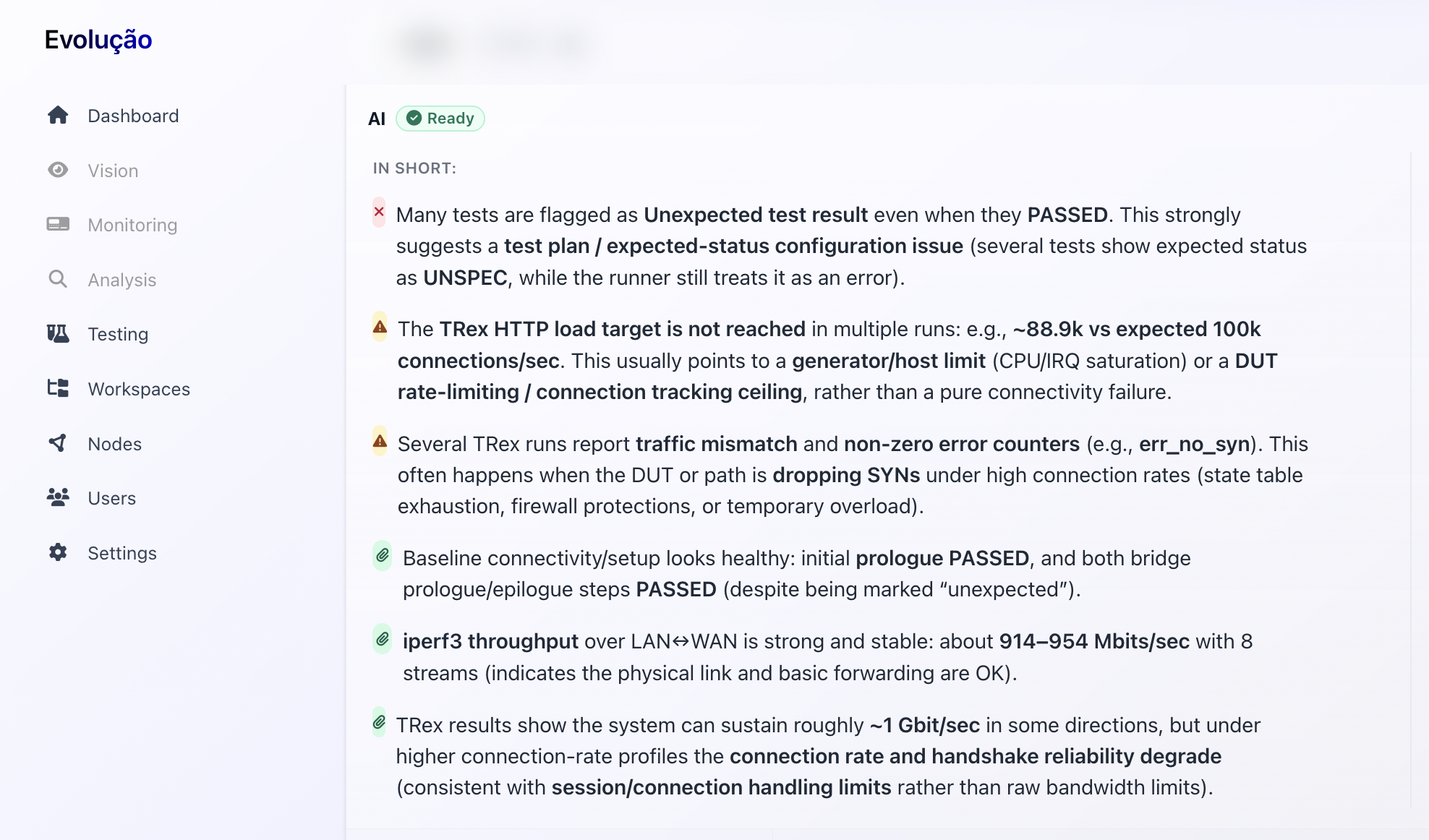Viewport: 1429px width, 840px height.
Task: Navigate to Settings in the sidebar
Action: click(122, 553)
